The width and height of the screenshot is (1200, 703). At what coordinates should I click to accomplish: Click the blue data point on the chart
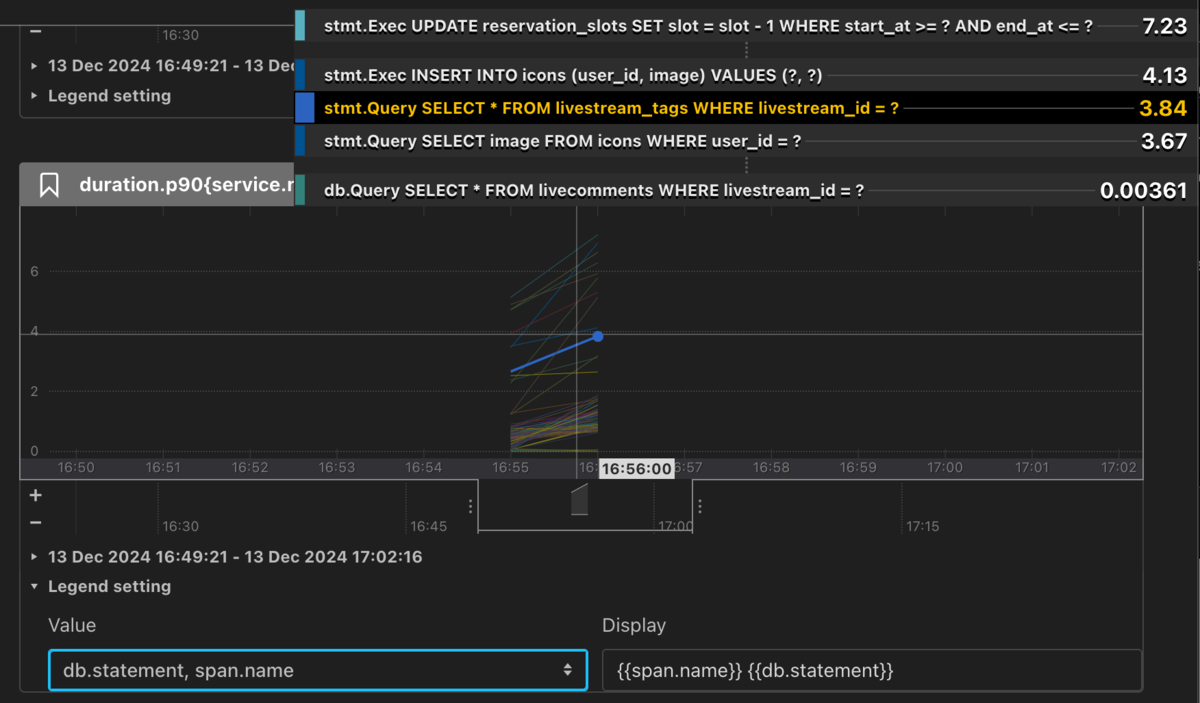pos(598,337)
